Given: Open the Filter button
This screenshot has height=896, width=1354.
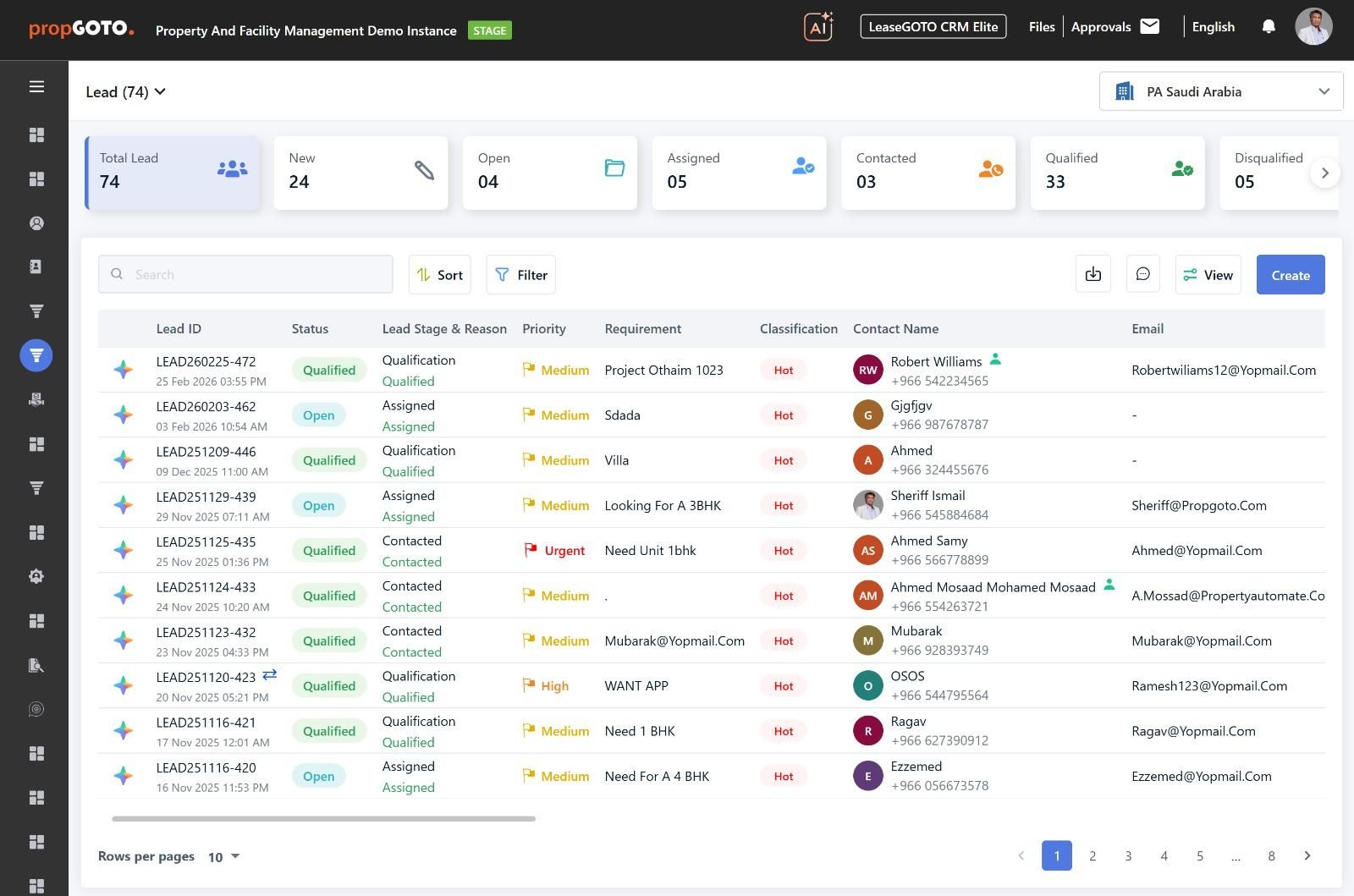Looking at the screenshot, I should click(x=520, y=275).
